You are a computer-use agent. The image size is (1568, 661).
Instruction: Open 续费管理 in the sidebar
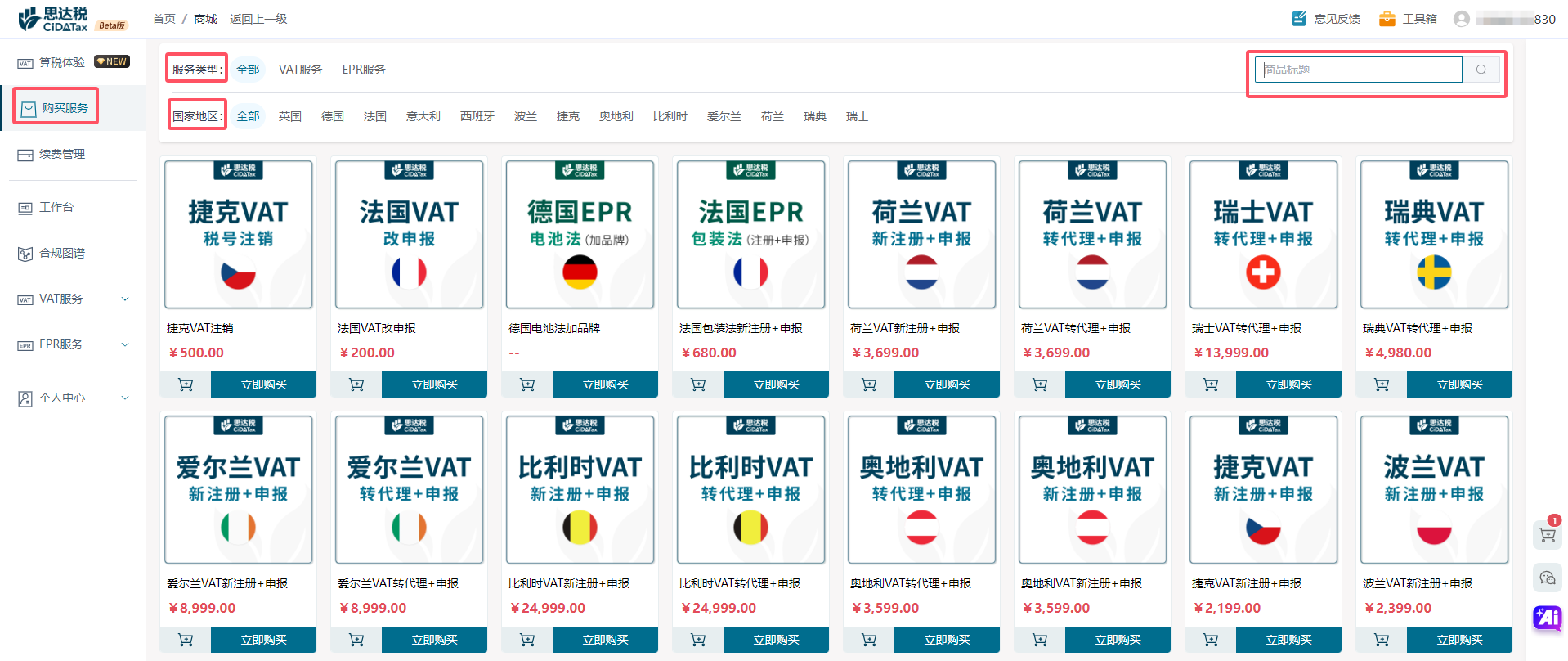click(62, 154)
